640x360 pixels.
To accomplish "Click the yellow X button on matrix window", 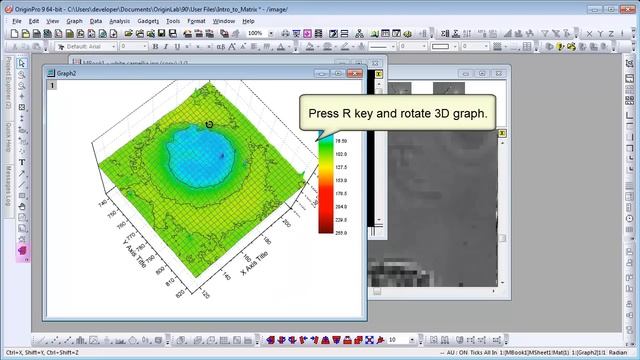I will point(378,74).
